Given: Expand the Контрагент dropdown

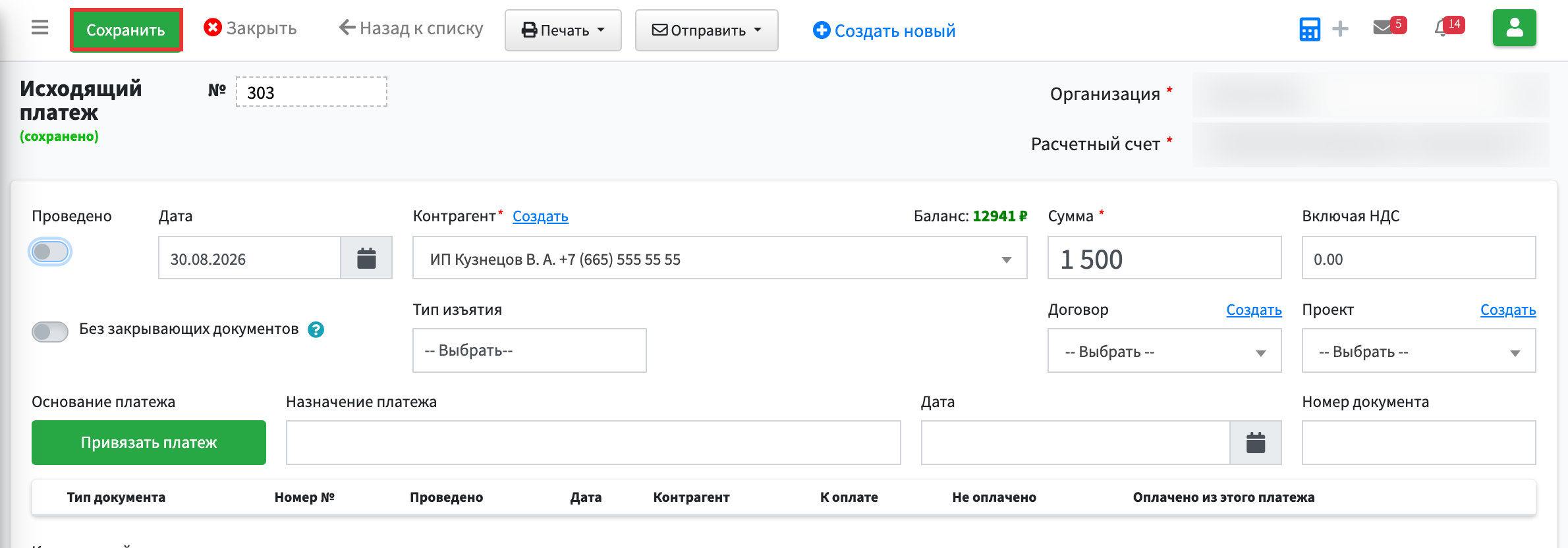Looking at the screenshot, I should click(719, 258).
